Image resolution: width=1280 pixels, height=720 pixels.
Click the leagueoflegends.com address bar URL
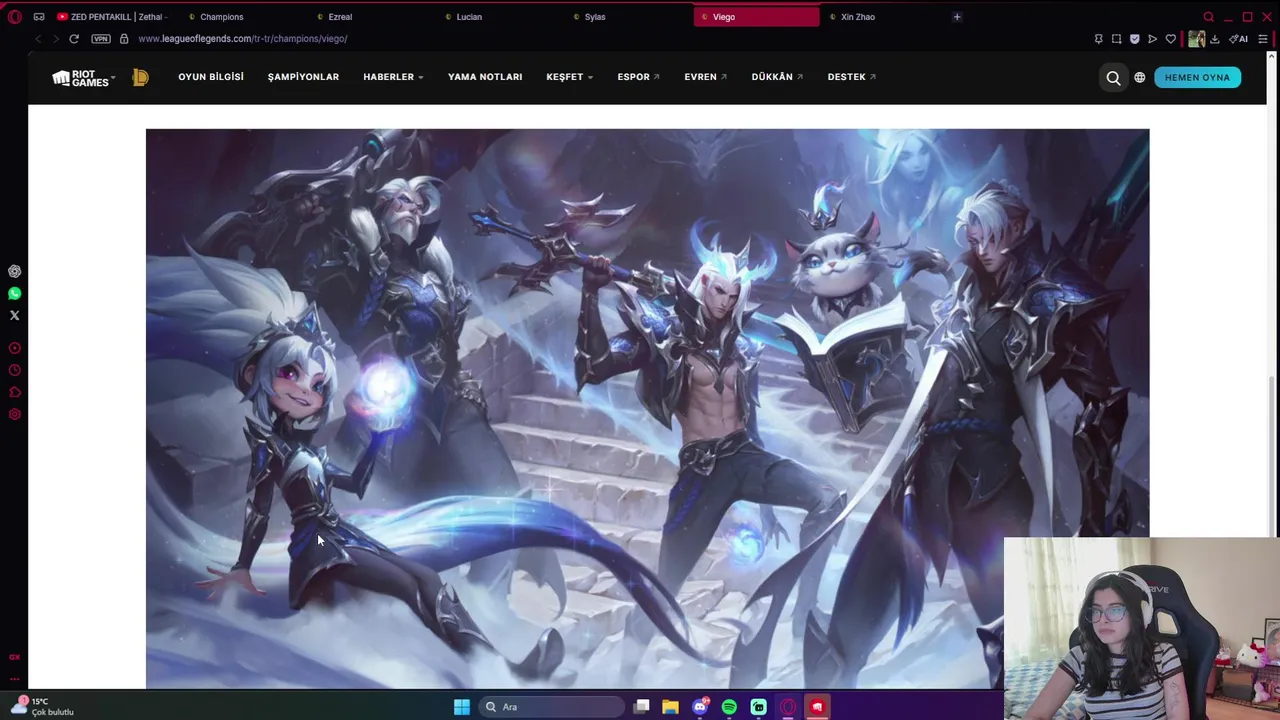(243, 39)
